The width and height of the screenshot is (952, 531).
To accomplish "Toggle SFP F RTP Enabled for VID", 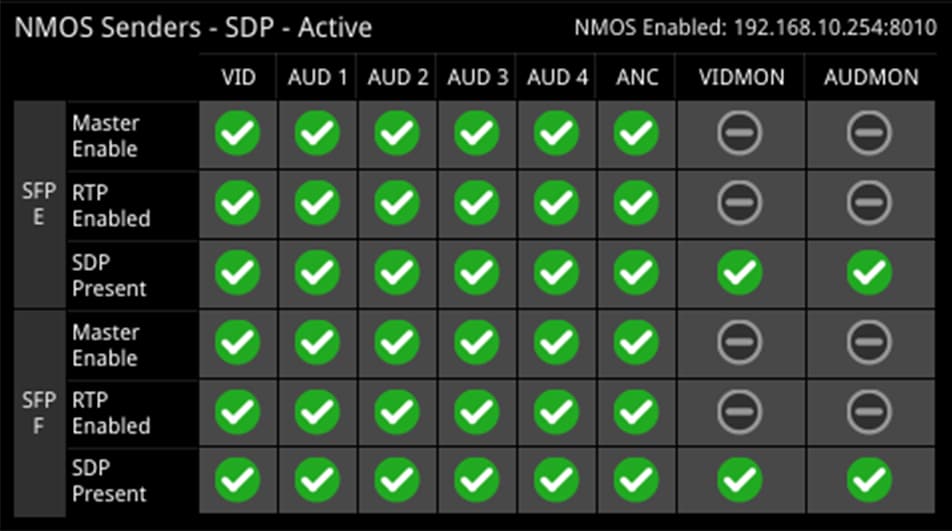I will (x=237, y=411).
